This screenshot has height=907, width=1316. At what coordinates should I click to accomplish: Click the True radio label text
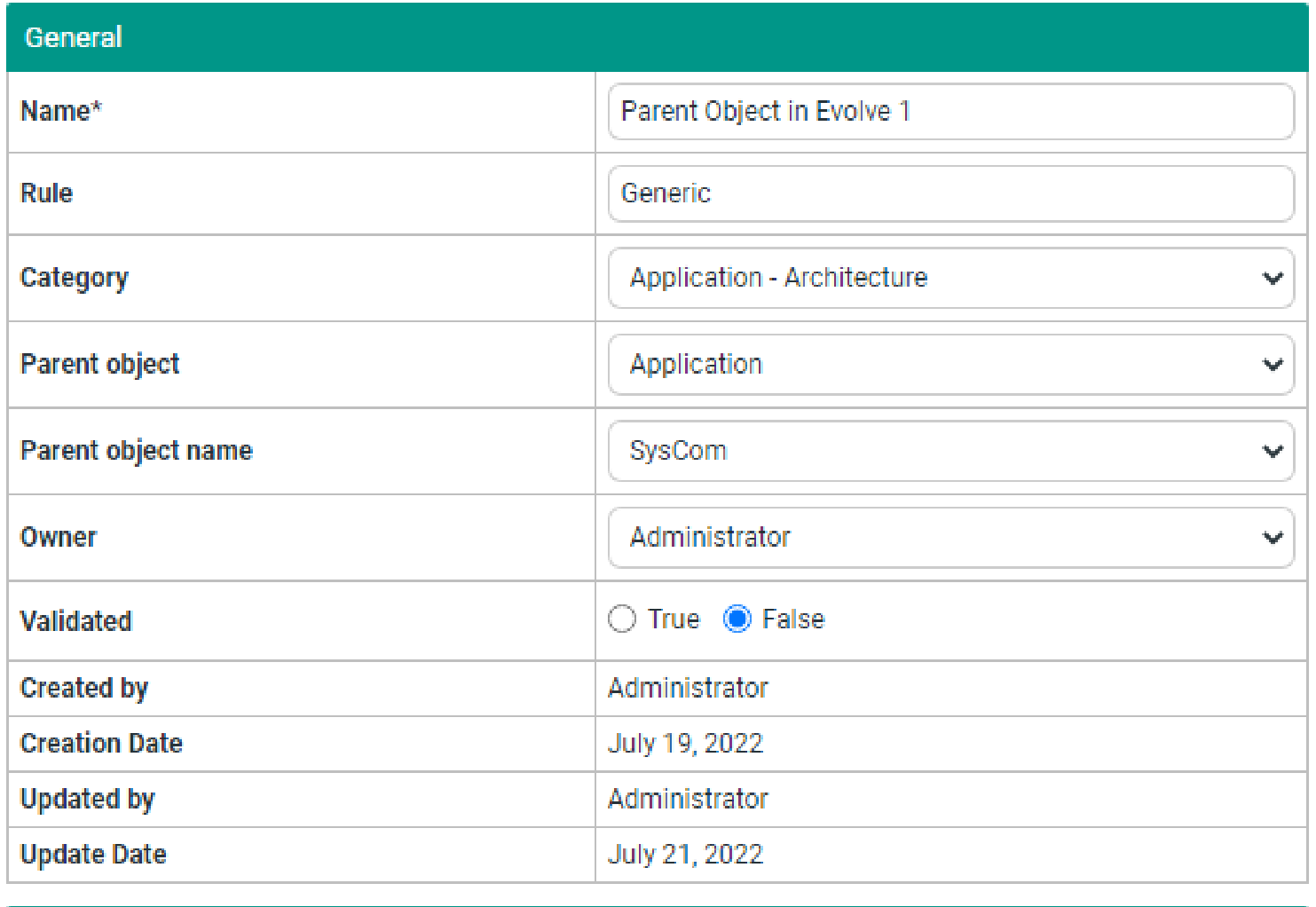click(x=674, y=619)
